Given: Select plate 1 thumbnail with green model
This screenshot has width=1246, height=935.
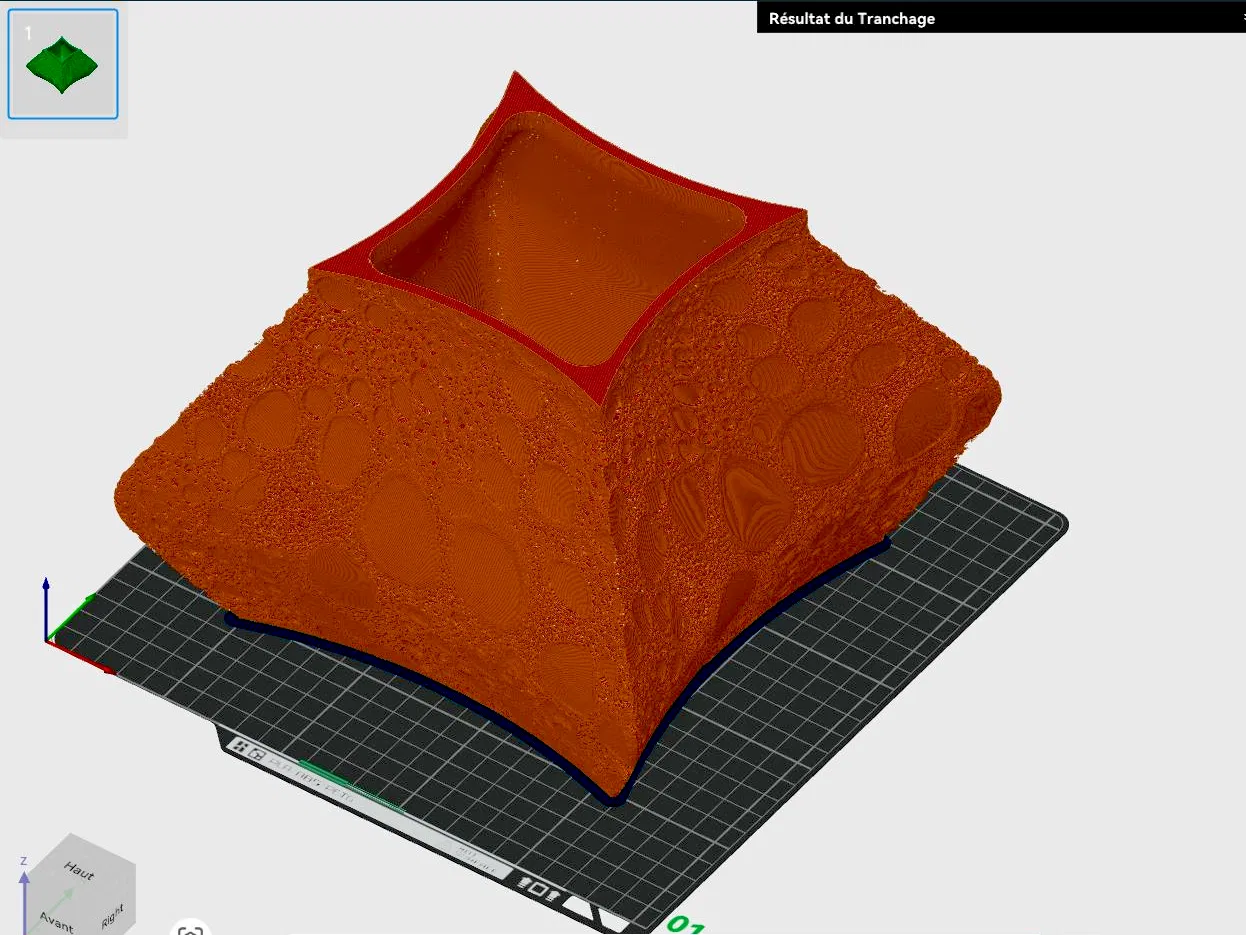Looking at the screenshot, I should tap(63, 64).
